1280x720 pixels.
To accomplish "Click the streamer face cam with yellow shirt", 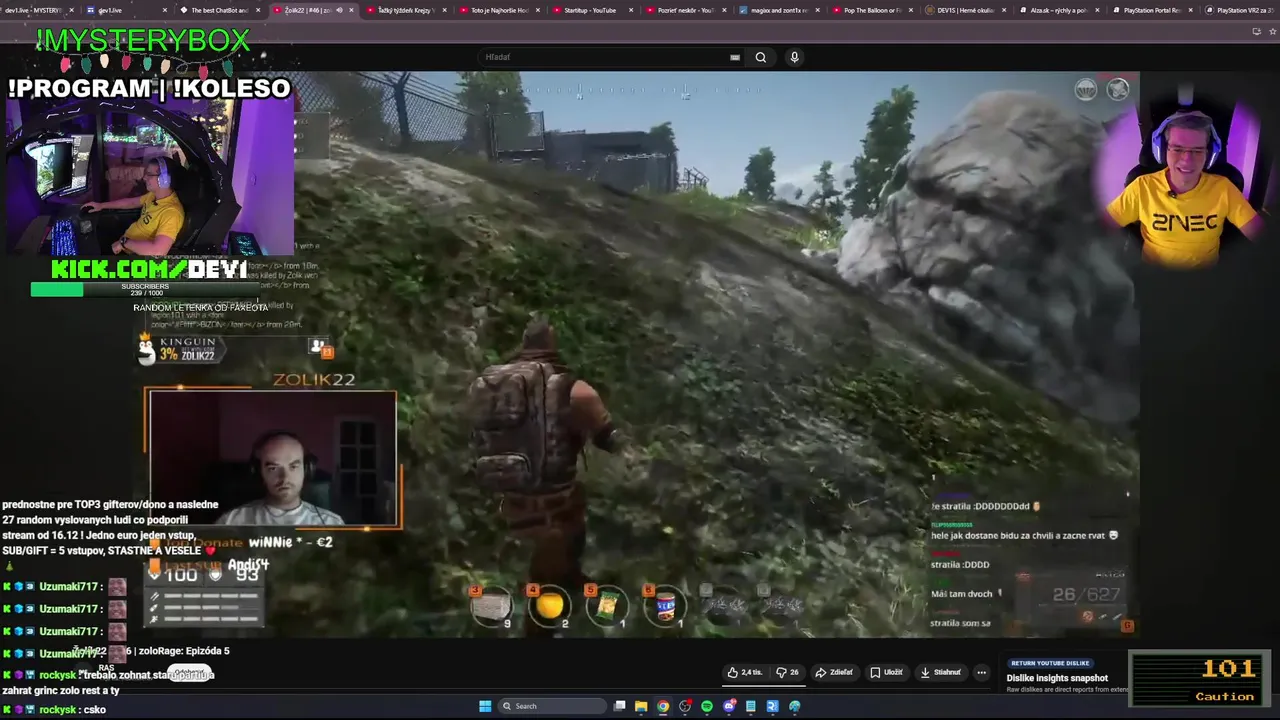I will [x=1186, y=185].
